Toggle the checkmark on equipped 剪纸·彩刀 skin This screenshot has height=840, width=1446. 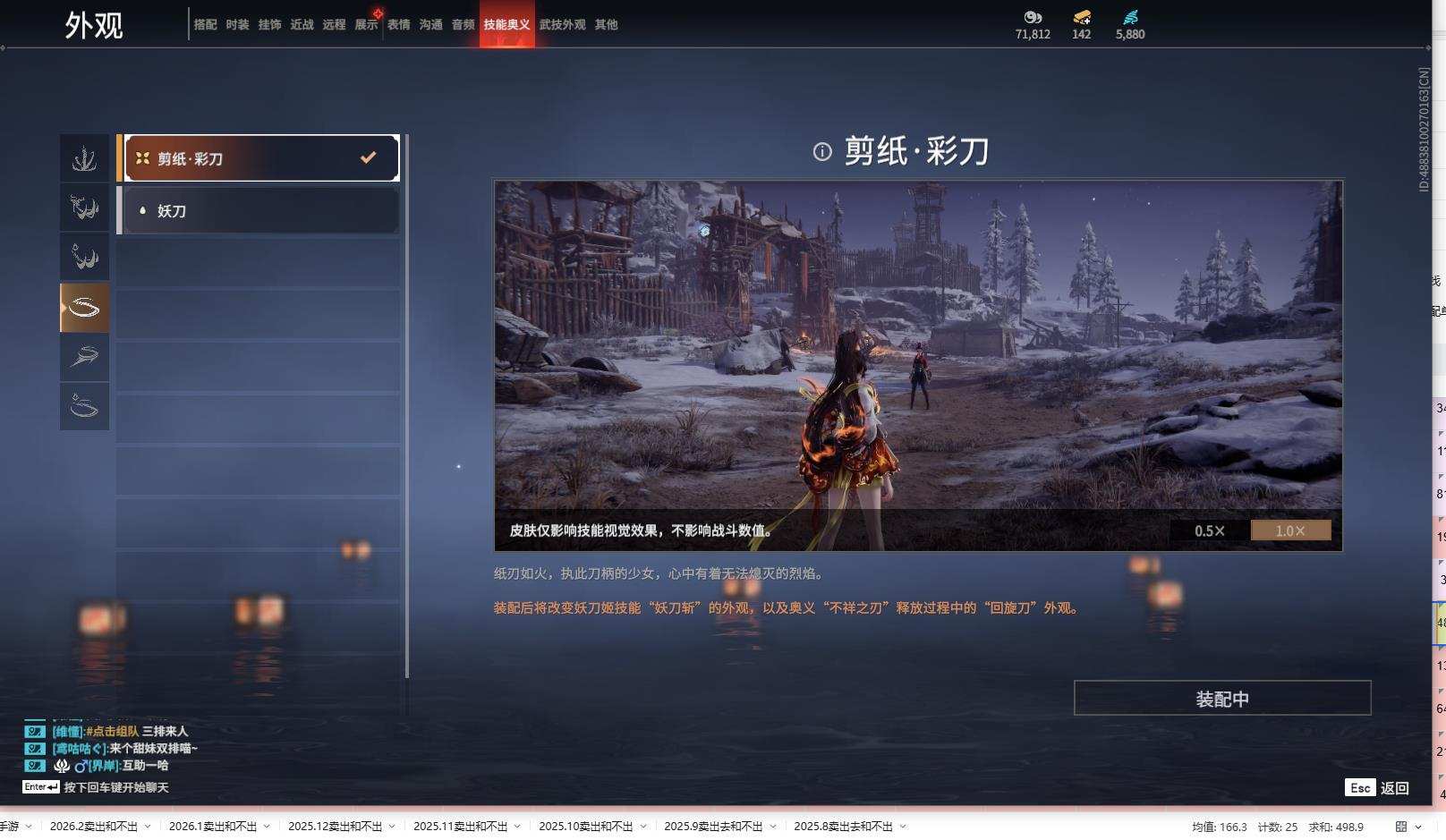tap(367, 157)
